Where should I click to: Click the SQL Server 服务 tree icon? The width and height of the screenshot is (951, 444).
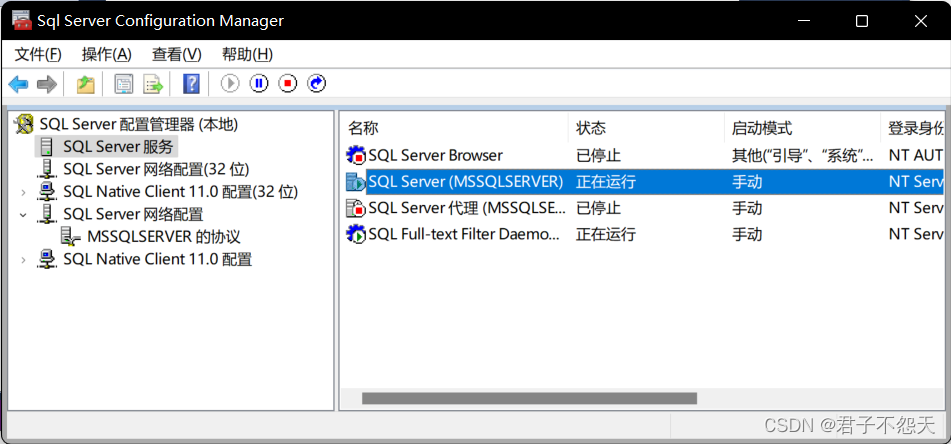pyautogui.click(x=47, y=147)
